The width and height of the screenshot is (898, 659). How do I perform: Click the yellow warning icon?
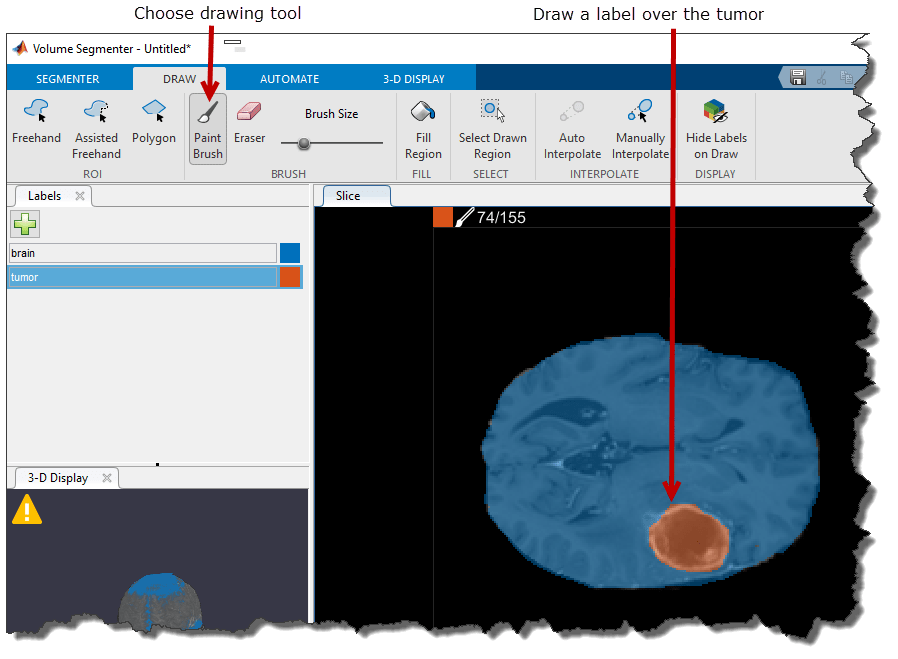click(27, 510)
